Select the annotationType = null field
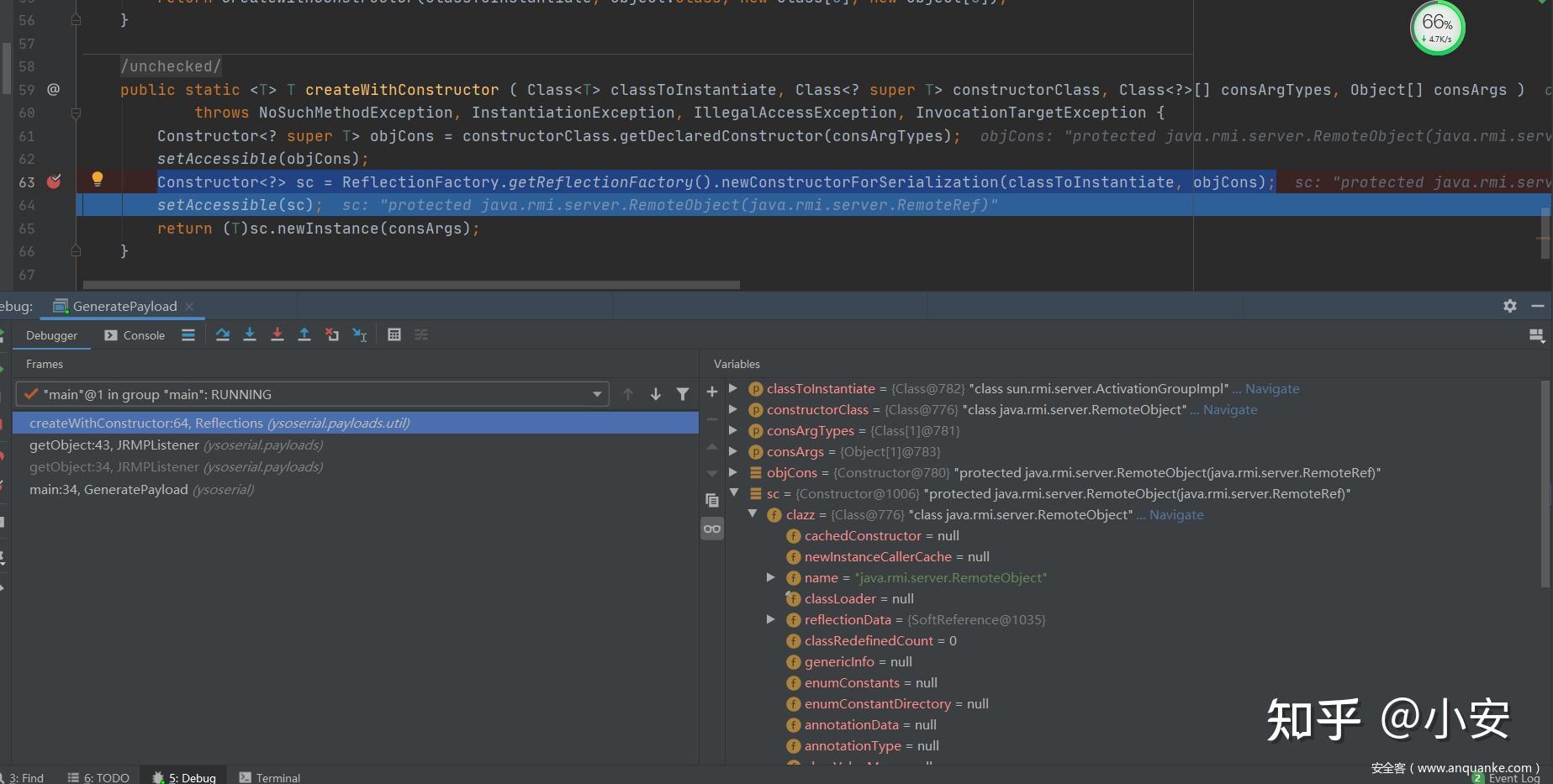 [x=863, y=745]
